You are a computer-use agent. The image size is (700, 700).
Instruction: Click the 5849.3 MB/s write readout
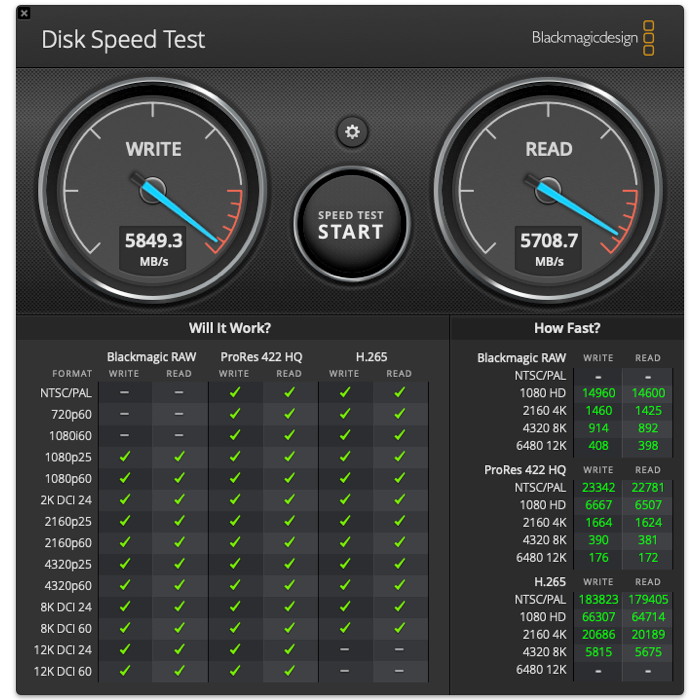[x=153, y=248]
